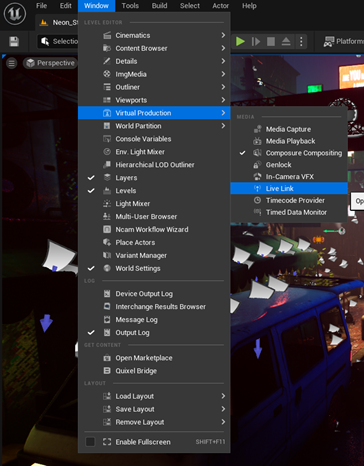This screenshot has width=364, height=467.
Task: Open the Light Mixer window
Action: tap(154, 204)
